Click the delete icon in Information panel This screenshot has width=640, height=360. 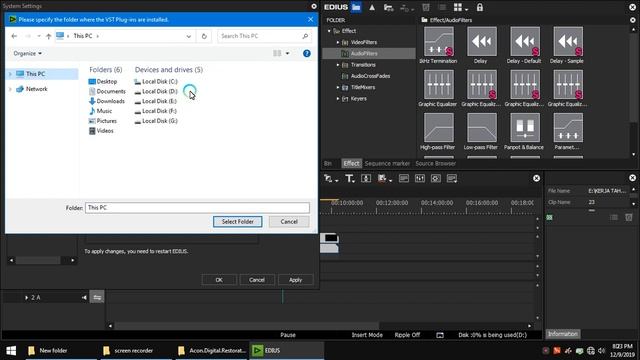[629, 218]
